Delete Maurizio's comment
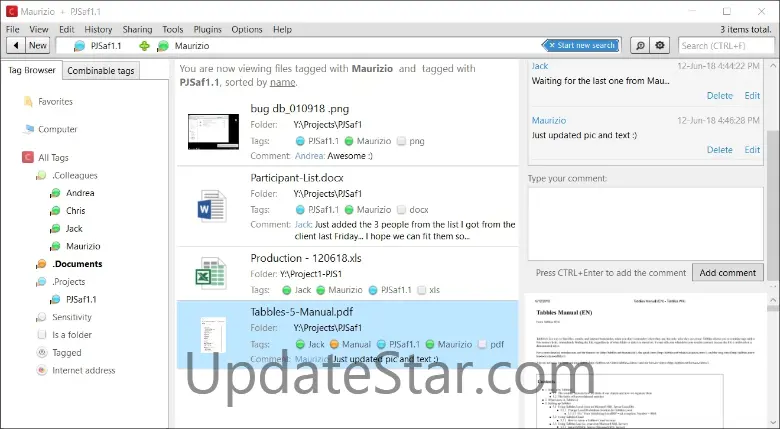This screenshot has width=780, height=429. (x=720, y=150)
